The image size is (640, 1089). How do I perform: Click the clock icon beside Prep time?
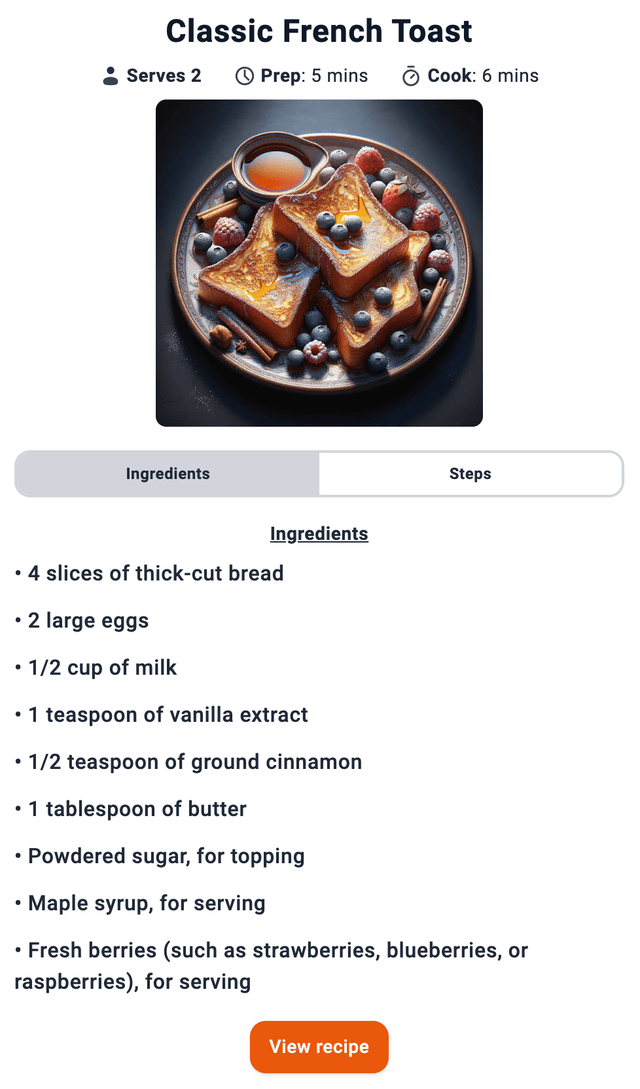pos(241,74)
